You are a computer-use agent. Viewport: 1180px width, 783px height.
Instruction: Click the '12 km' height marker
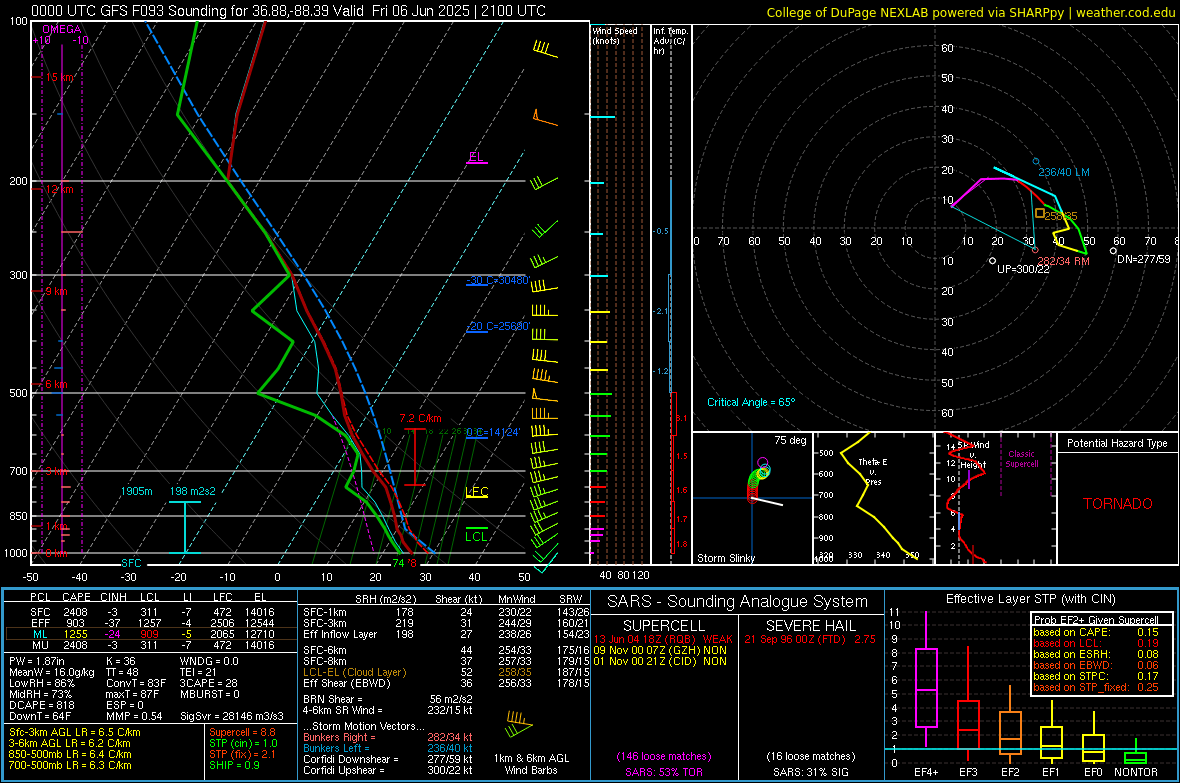coord(59,189)
